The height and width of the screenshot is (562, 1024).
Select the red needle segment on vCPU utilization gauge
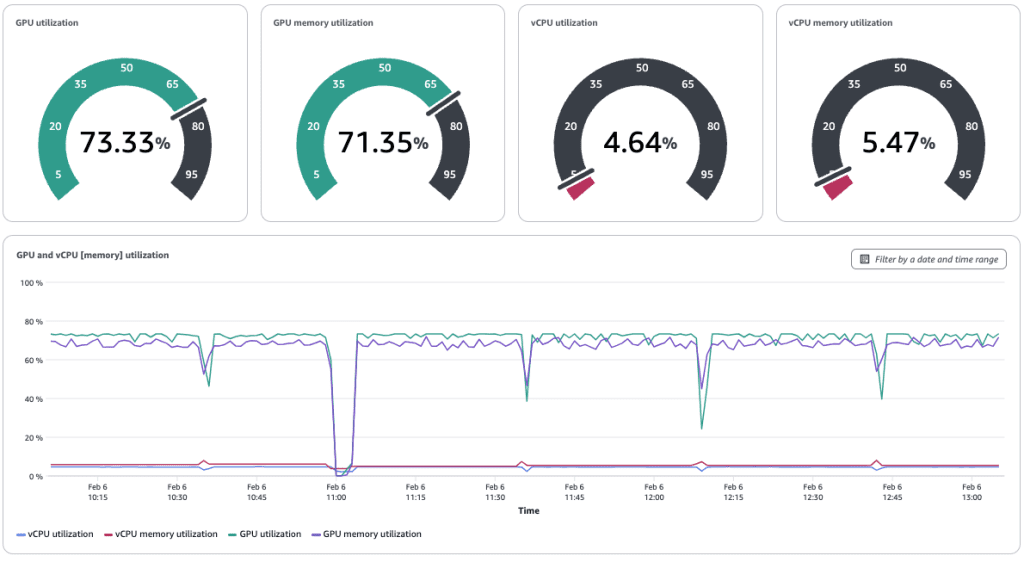(x=581, y=188)
